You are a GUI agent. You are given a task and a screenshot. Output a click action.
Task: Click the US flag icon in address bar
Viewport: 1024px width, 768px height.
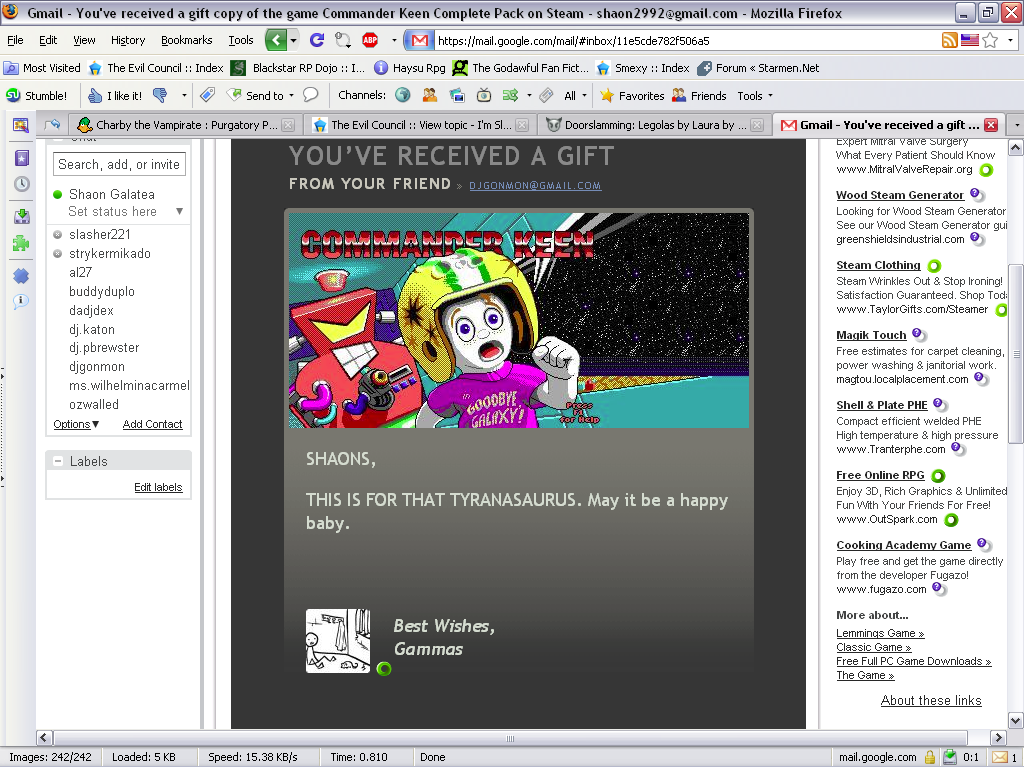point(970,40)
